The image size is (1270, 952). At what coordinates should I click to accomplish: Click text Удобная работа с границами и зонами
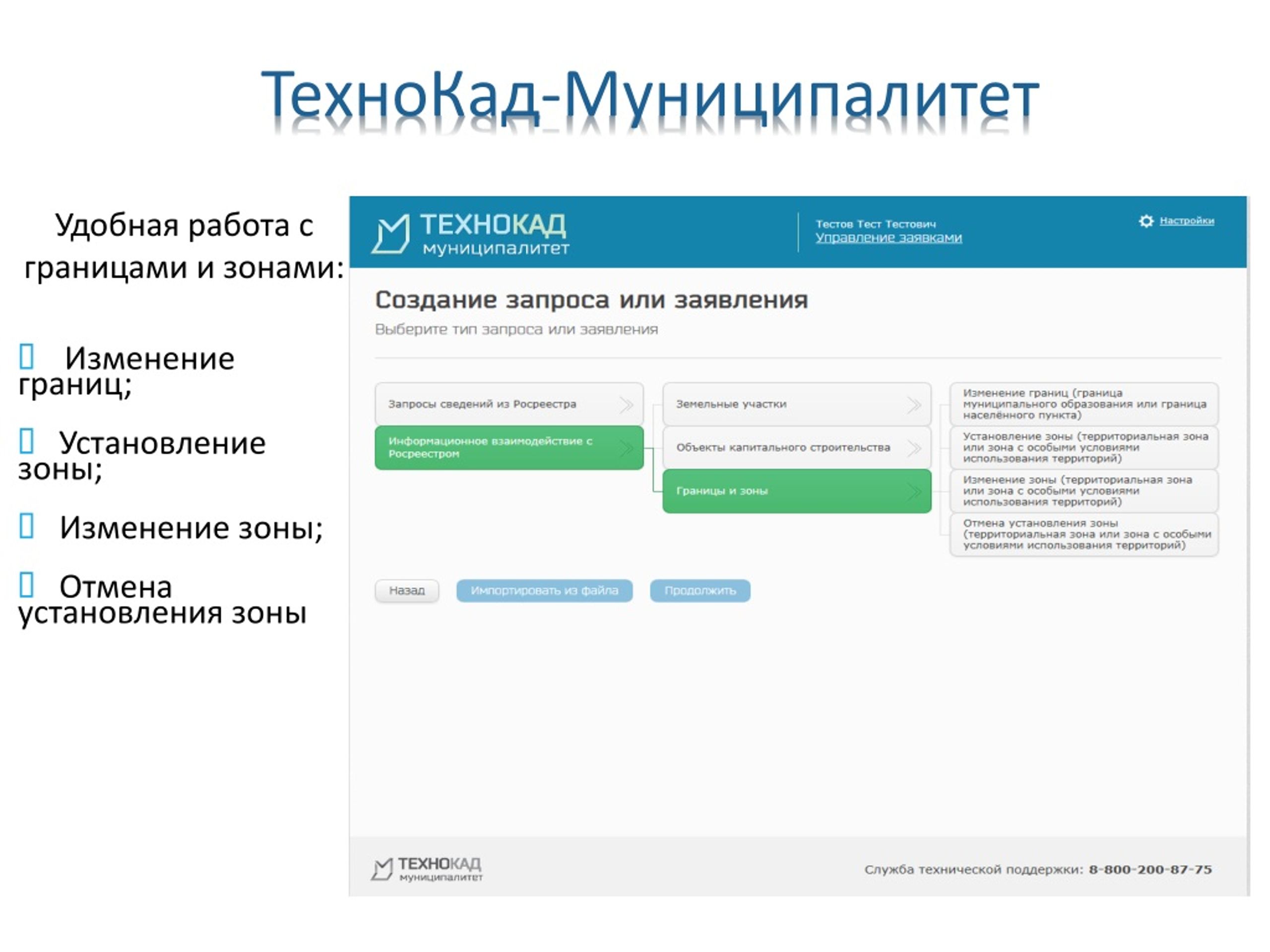(184, 246)
